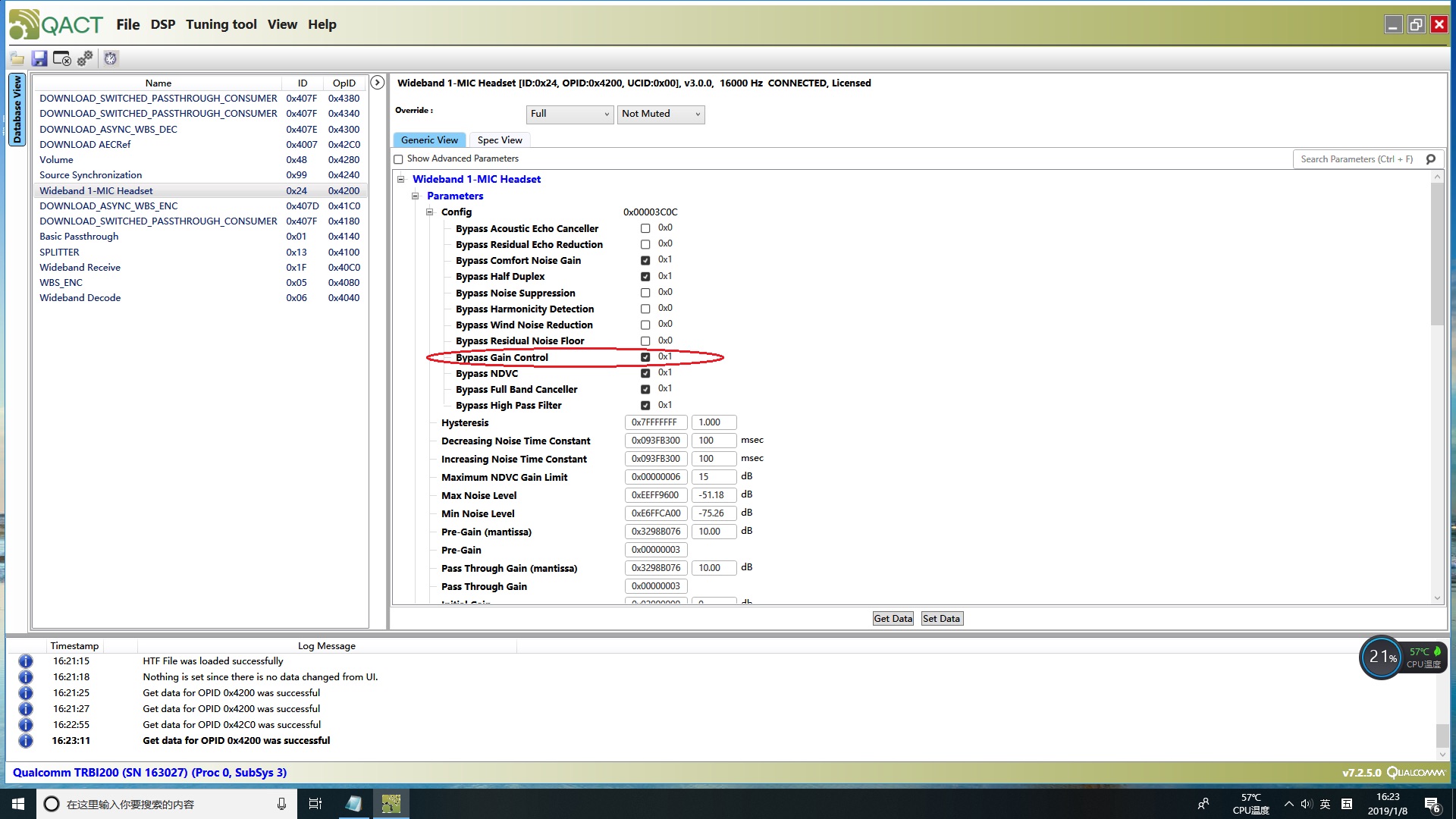Click the info icon for the 16:23:11 log entry
This screenshot has width=1456, height=819.
[26, 741]
